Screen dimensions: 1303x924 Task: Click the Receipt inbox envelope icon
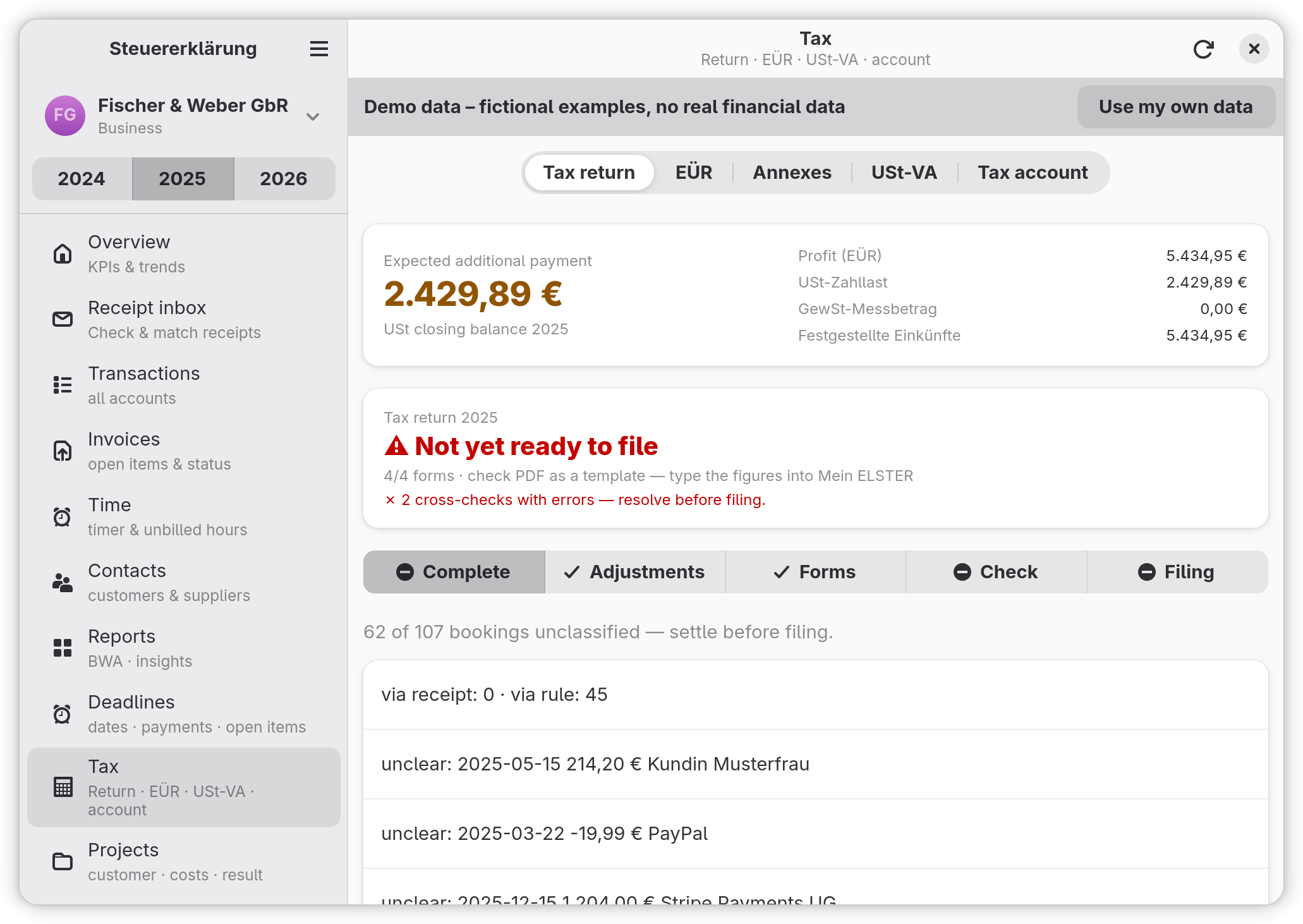pyautogui.click(x=62, y=319)
